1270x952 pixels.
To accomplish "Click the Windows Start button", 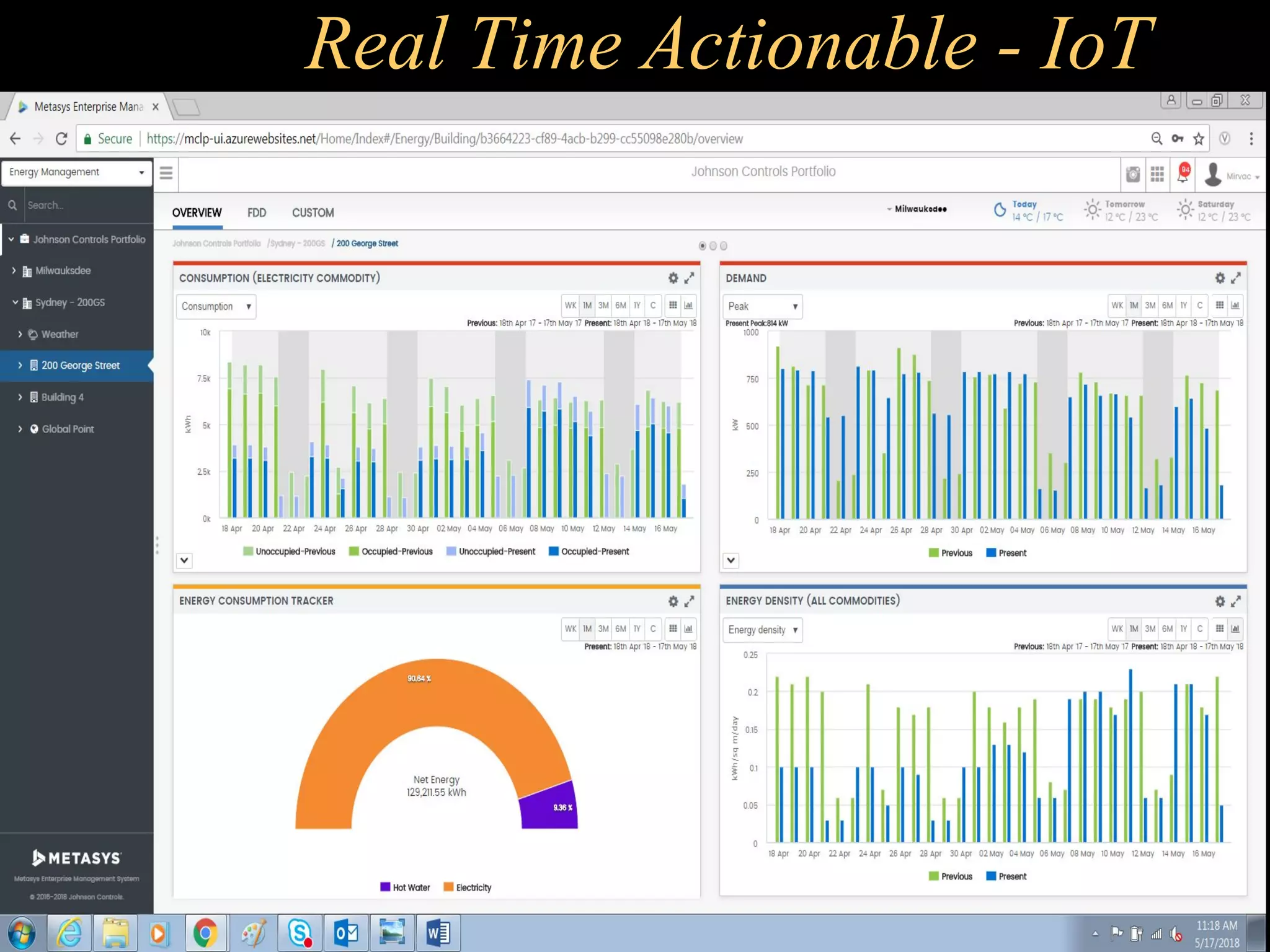I will coord(21,933).
